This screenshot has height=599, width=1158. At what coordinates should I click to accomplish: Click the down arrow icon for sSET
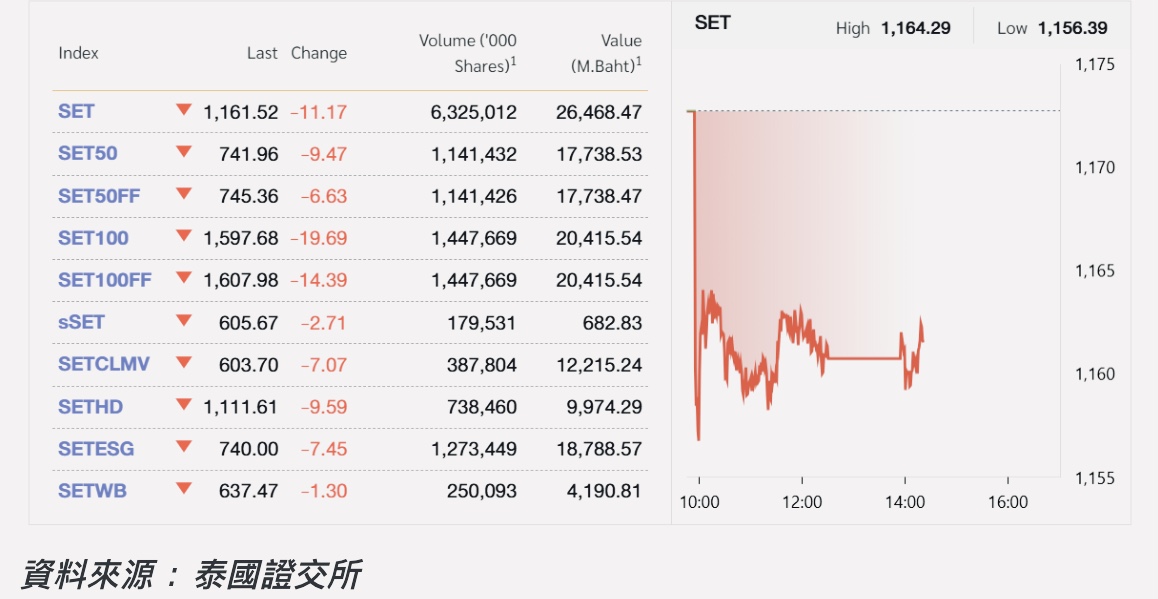click(183, 321)
